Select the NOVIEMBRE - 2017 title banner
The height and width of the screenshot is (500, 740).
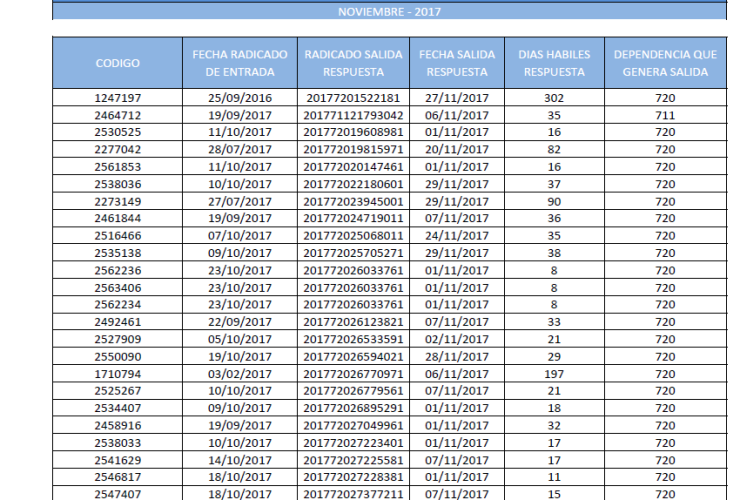tap(389, 11)
